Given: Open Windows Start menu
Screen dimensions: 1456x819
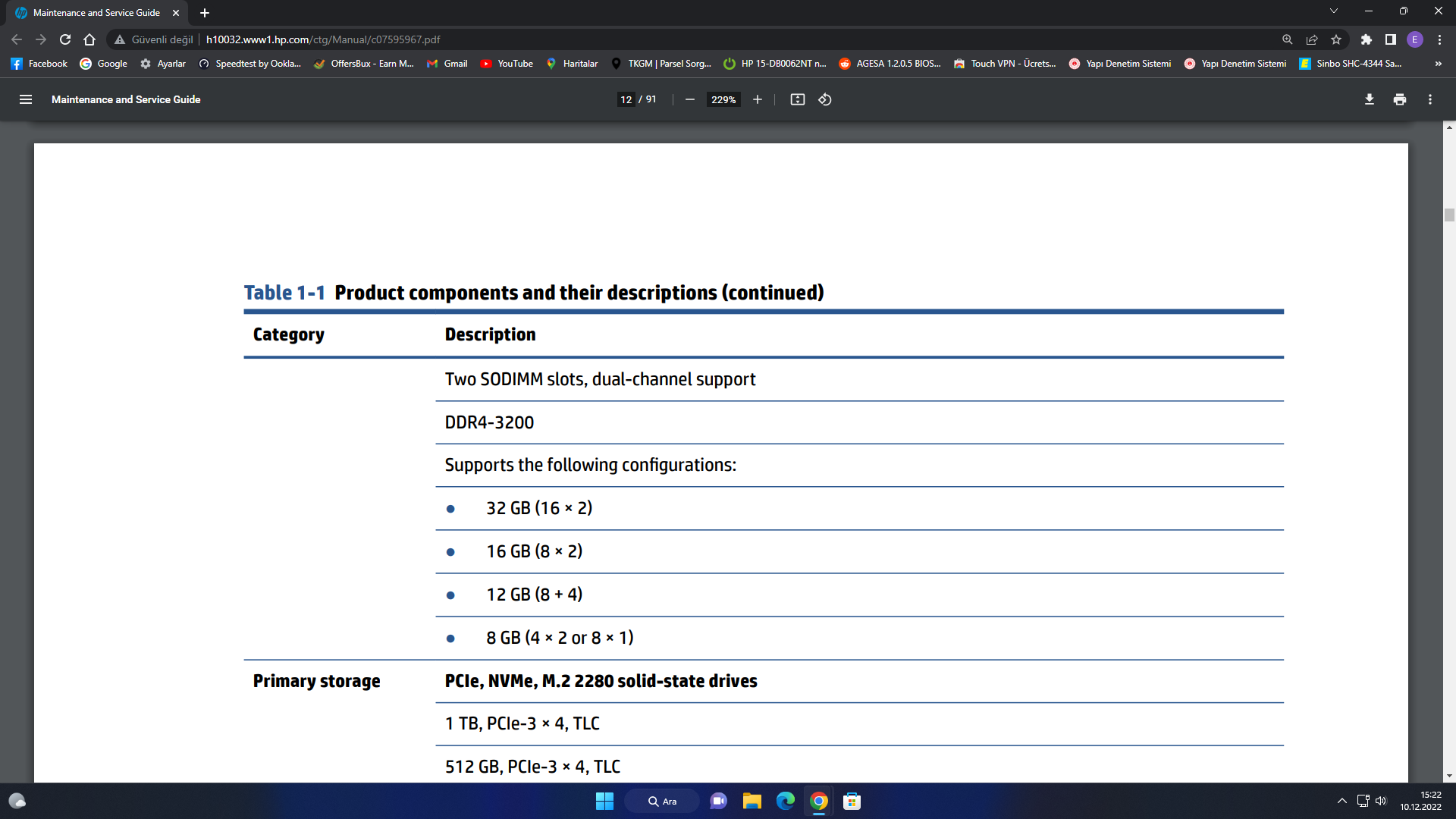Looking at the screenshot, I should pyautogui.click(x=604, y=801).
